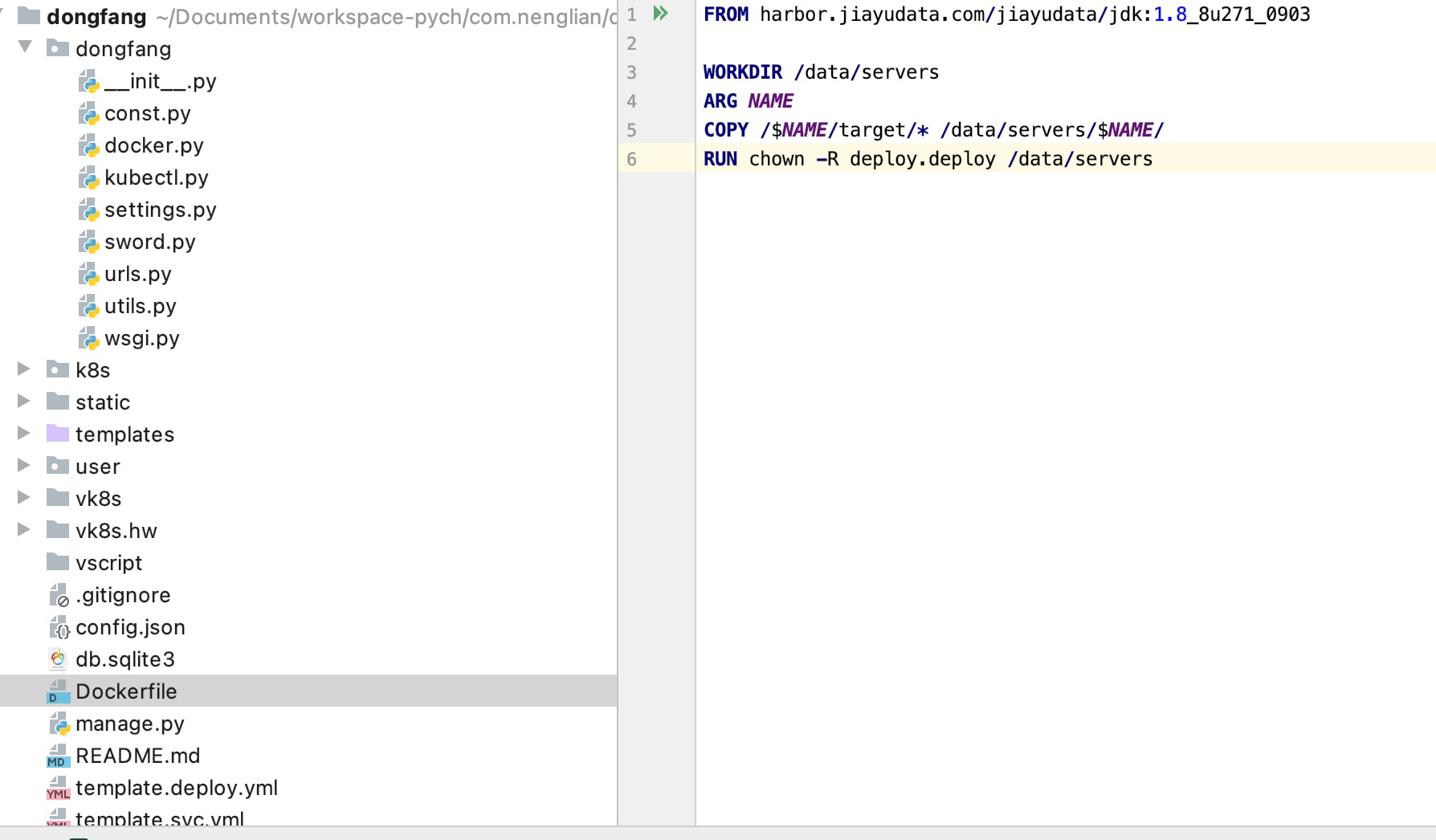1436x840 pixels.
Task: Click the user package folder icon
Action: 58,465
